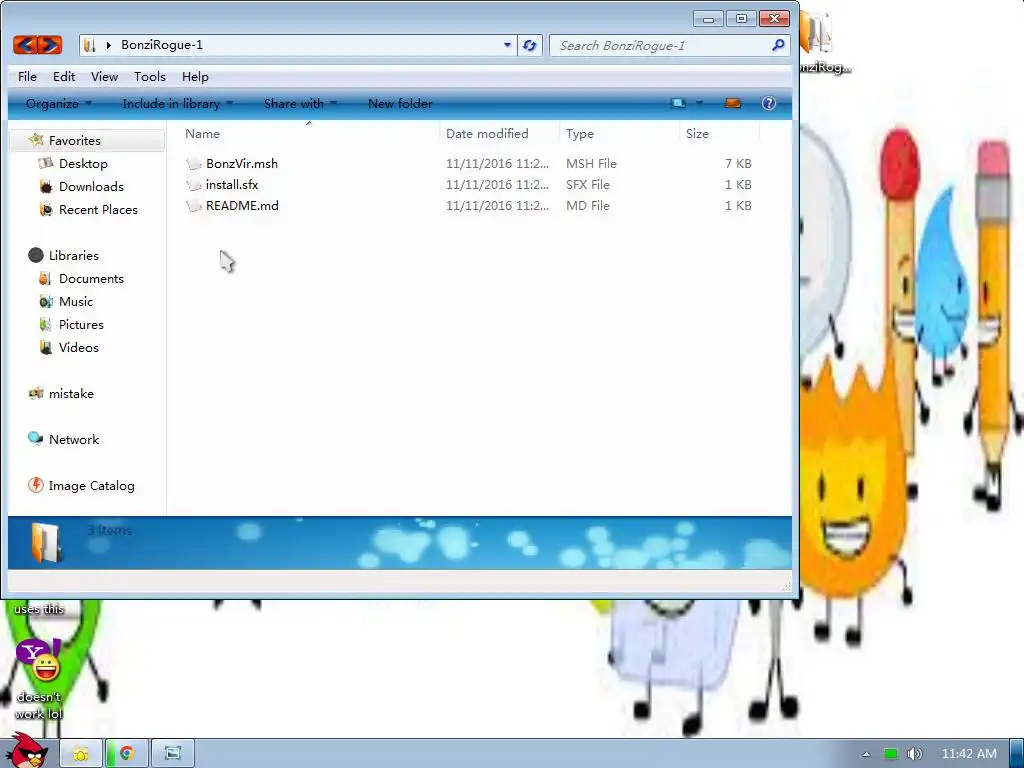Image resolution: width=1024 pixels, height=768 pixels.
Task: Click the Image Catalog sidebar icon
Action: (35, 485)
